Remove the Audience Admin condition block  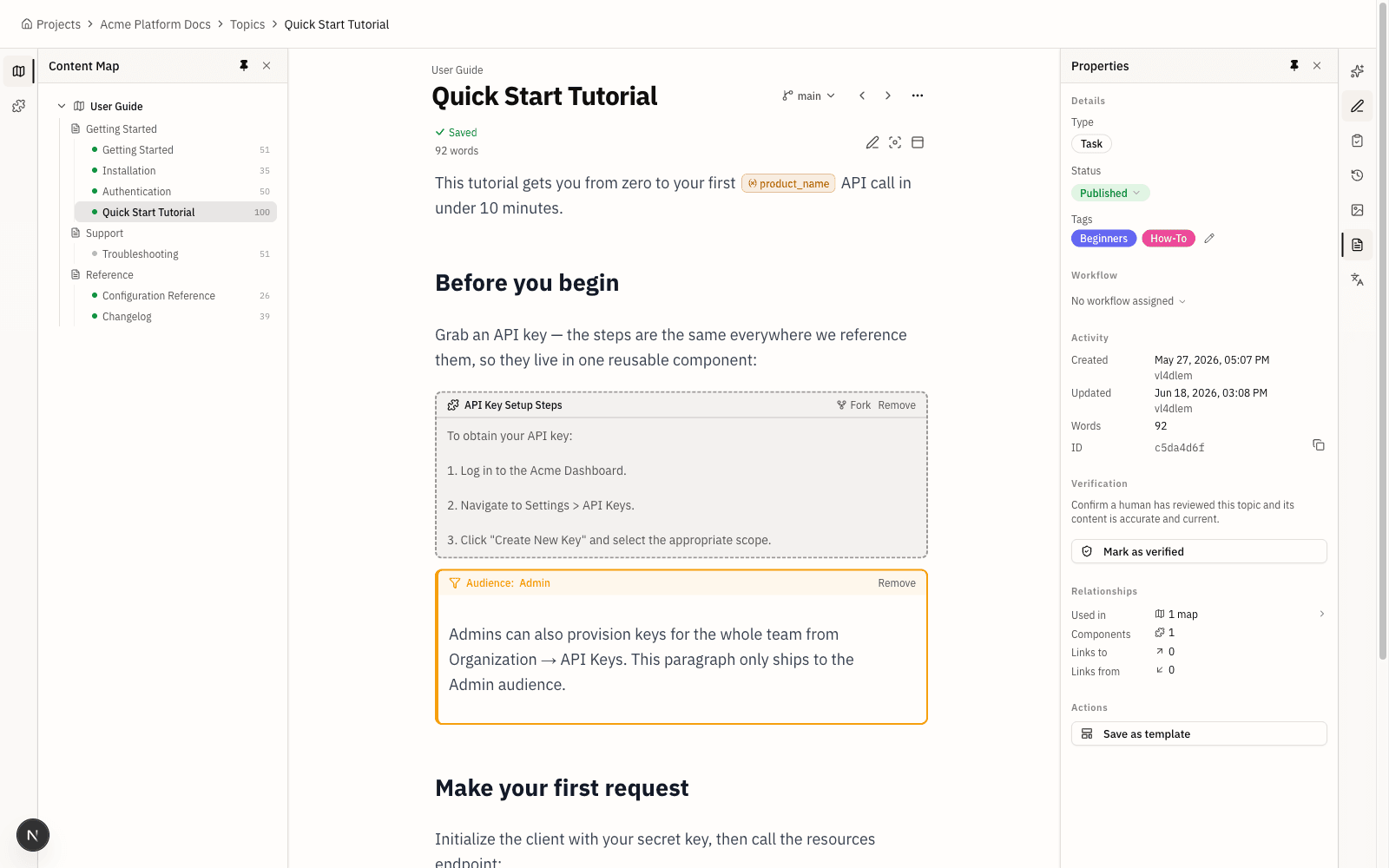[897, 583]
